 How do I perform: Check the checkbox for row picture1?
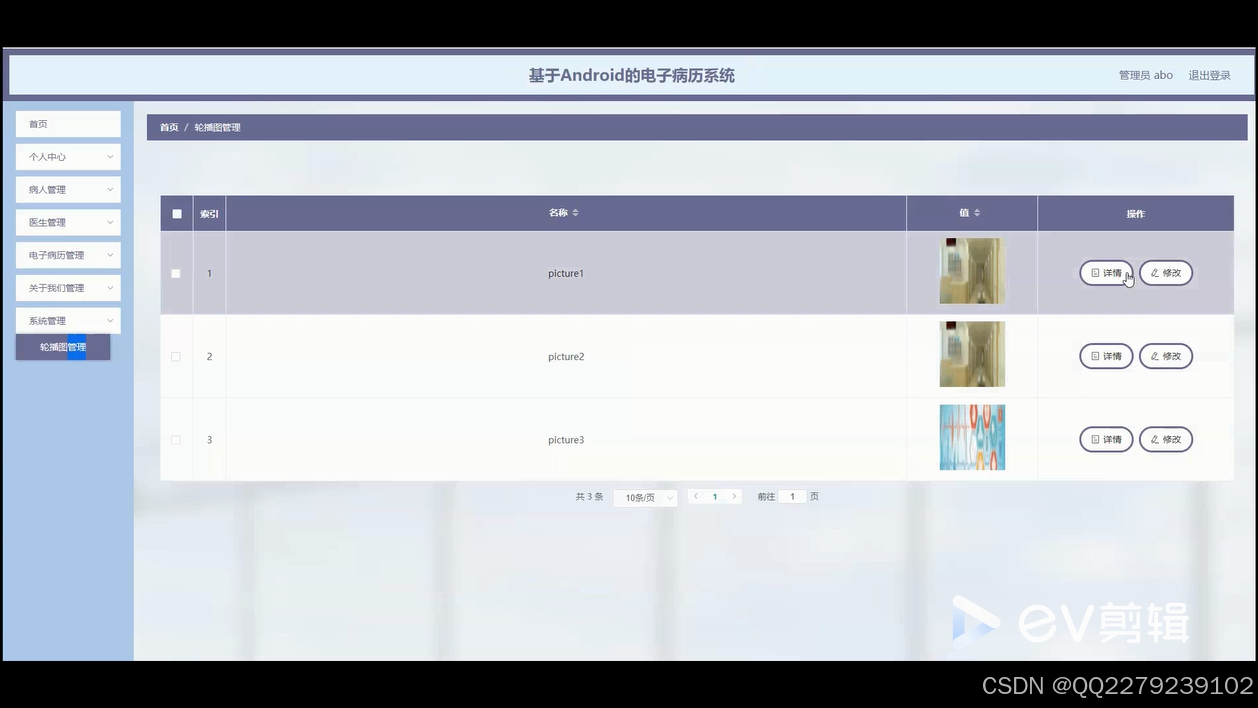[176, 272]
